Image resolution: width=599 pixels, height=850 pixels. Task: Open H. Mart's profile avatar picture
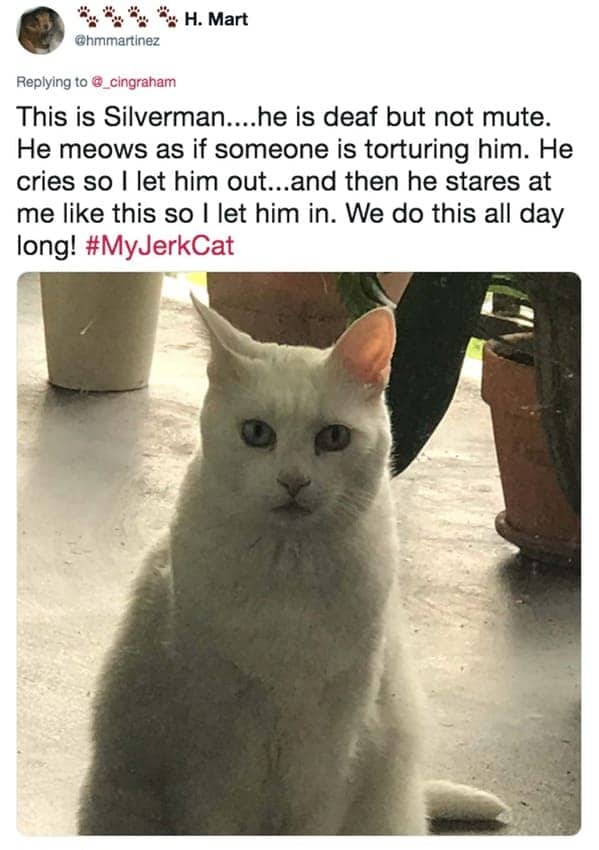41,30
